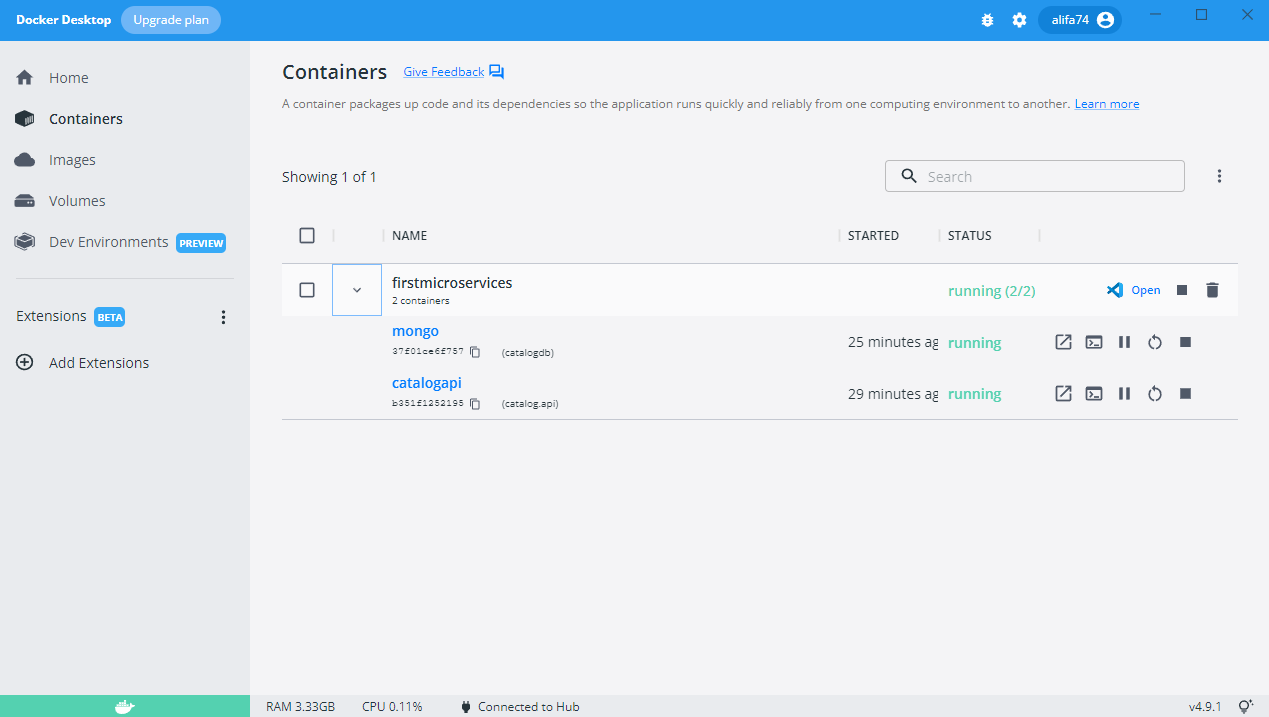This screenshot has width=1269, height=717.
Task: Open the Extensions options menu
Action: pyautogui.click(x=223, y=316)
